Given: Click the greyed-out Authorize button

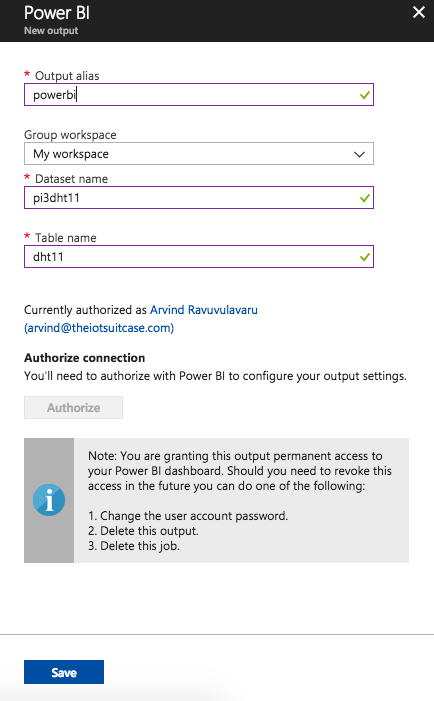Looking at the screenshot, I should click(73, 407).
